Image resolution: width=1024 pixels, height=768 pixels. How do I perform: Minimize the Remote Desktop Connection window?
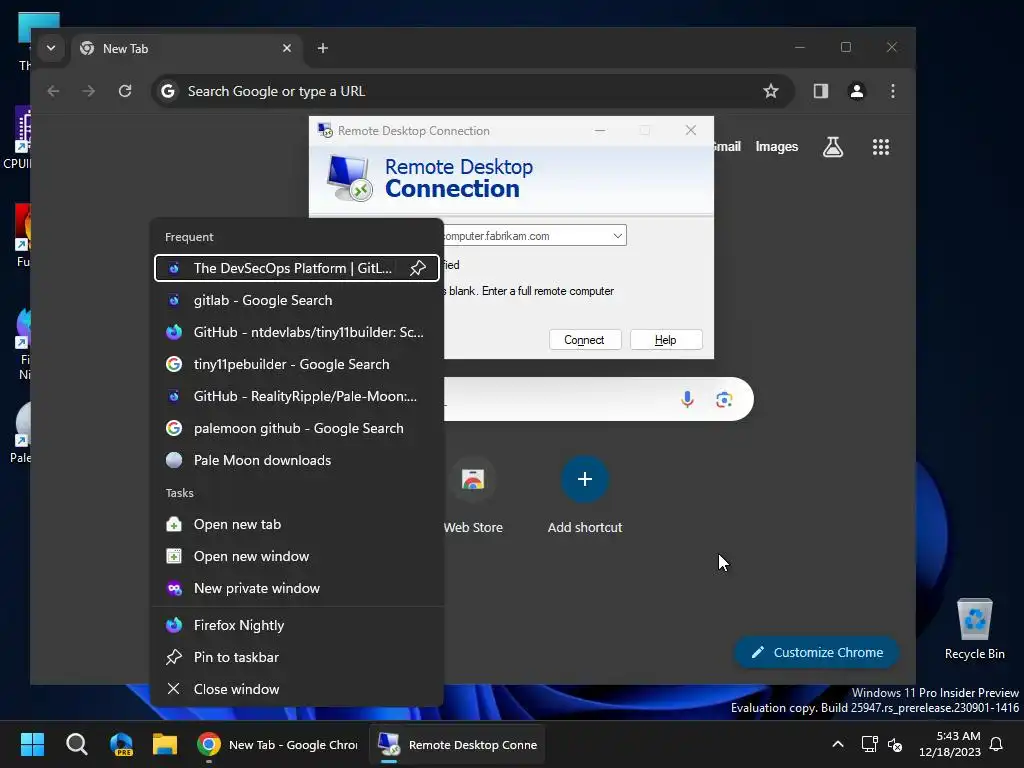click(x=600, y=131)
